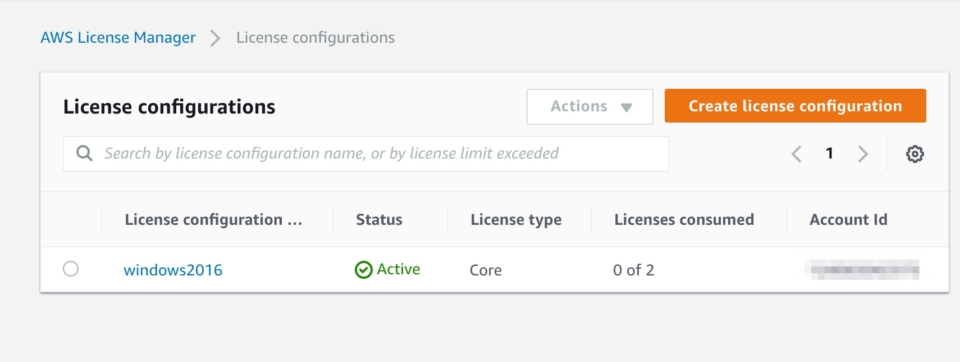960x362 pixels.
Task: Click the breadcrumb separator chevron
Action: point(215,38)
